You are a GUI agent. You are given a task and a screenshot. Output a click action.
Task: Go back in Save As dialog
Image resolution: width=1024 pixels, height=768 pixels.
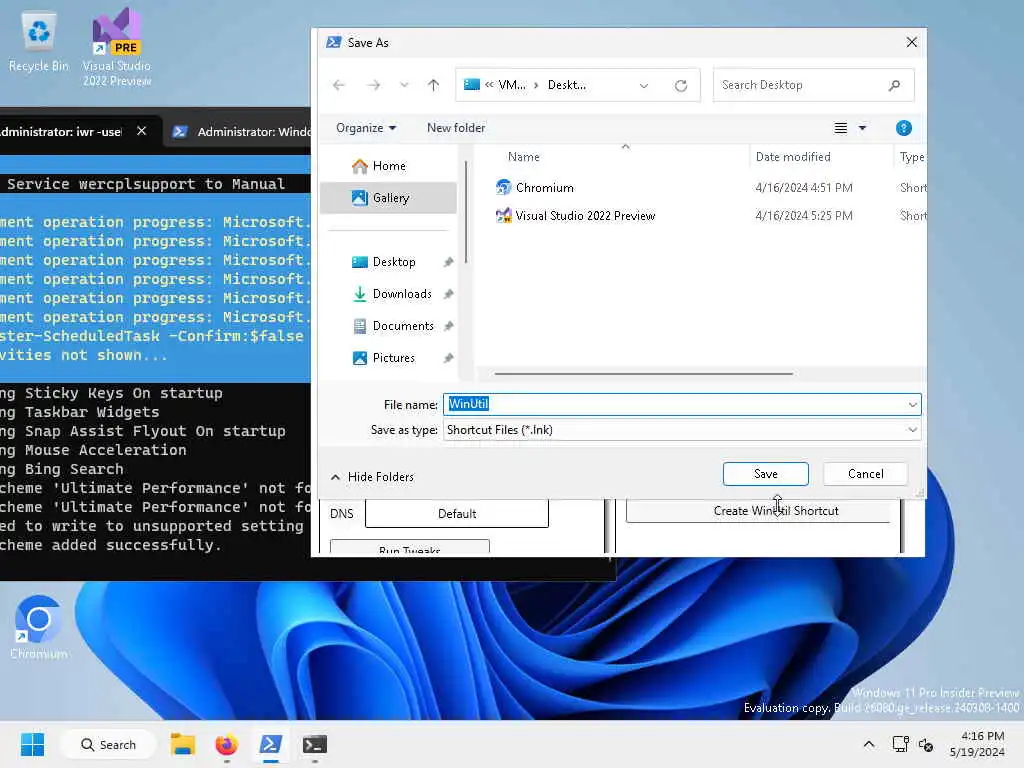(x=338, y=85)
